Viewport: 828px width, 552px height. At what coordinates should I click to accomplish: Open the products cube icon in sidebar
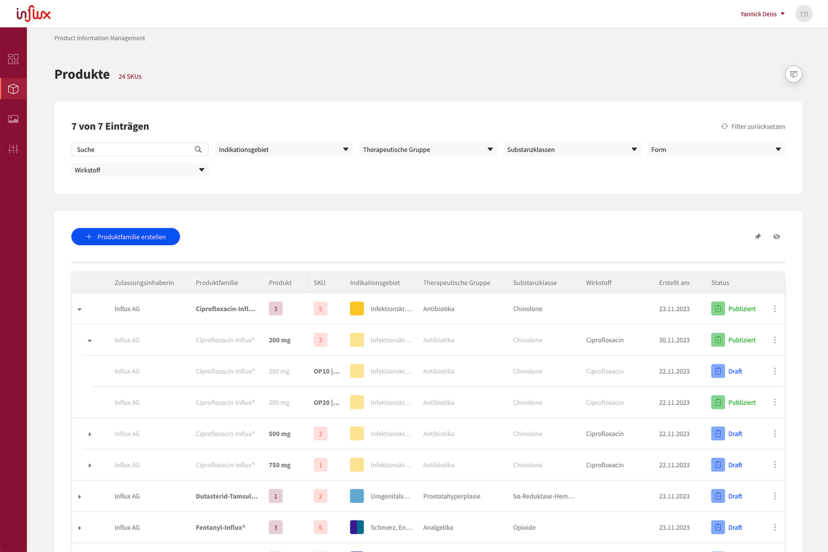coord(13,89)
